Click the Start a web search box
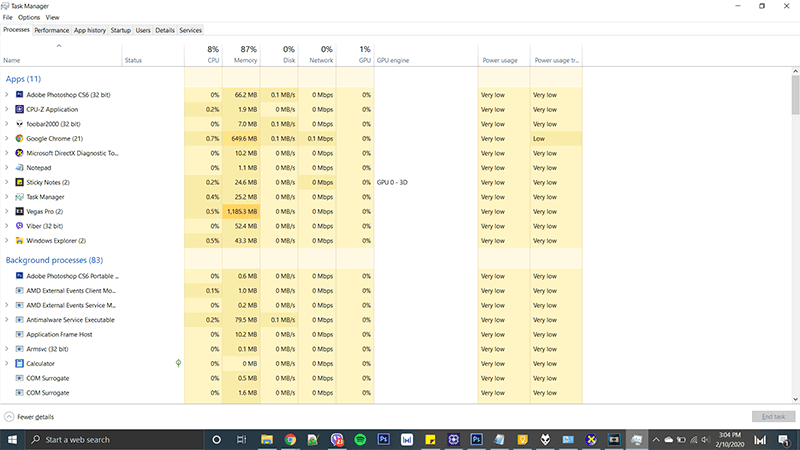 pos(114,439)
